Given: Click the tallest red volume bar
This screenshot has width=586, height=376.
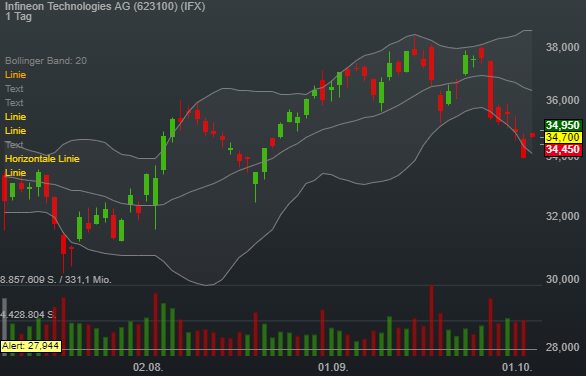Looking at the screenshot, I should tap(431, 320).
